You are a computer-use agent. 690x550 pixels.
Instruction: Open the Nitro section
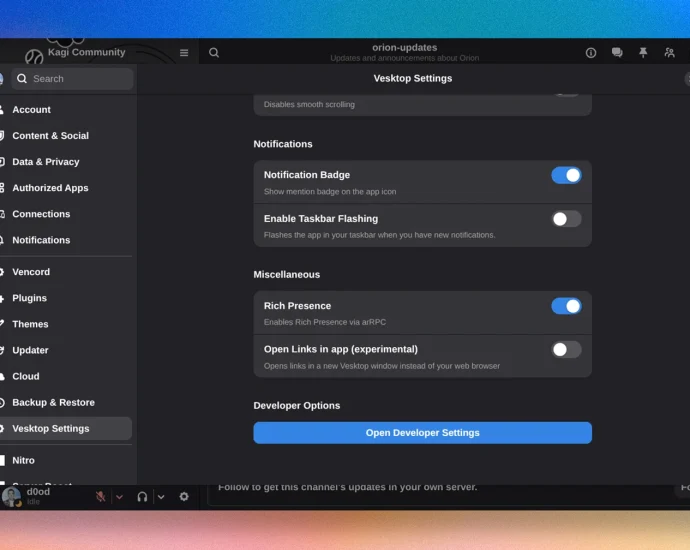point(66,460)
